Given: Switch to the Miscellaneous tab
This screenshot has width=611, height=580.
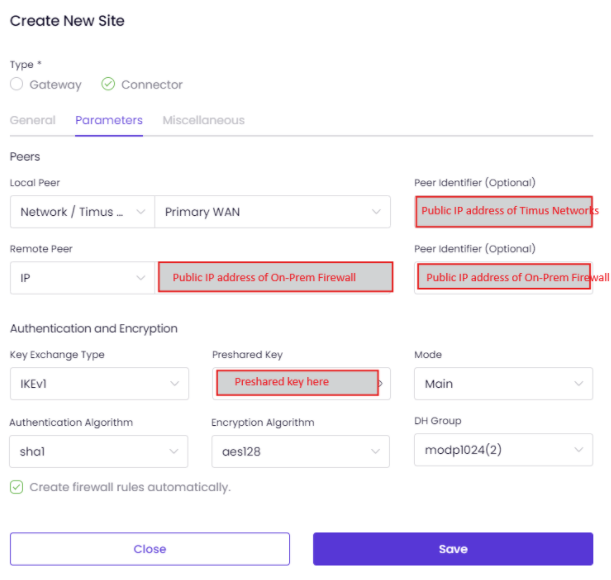Looking at the screenshot, I should coord(203,120).
